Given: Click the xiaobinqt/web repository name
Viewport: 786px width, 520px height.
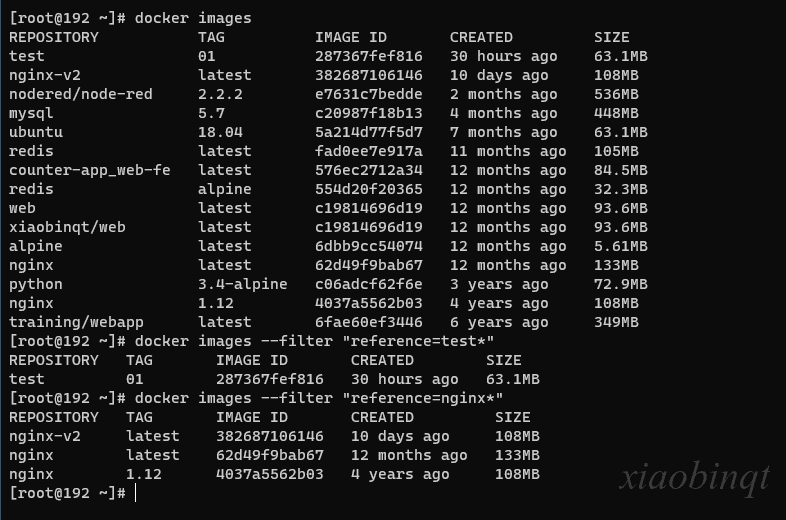Looking at the screenshot, I should (67, 227).
